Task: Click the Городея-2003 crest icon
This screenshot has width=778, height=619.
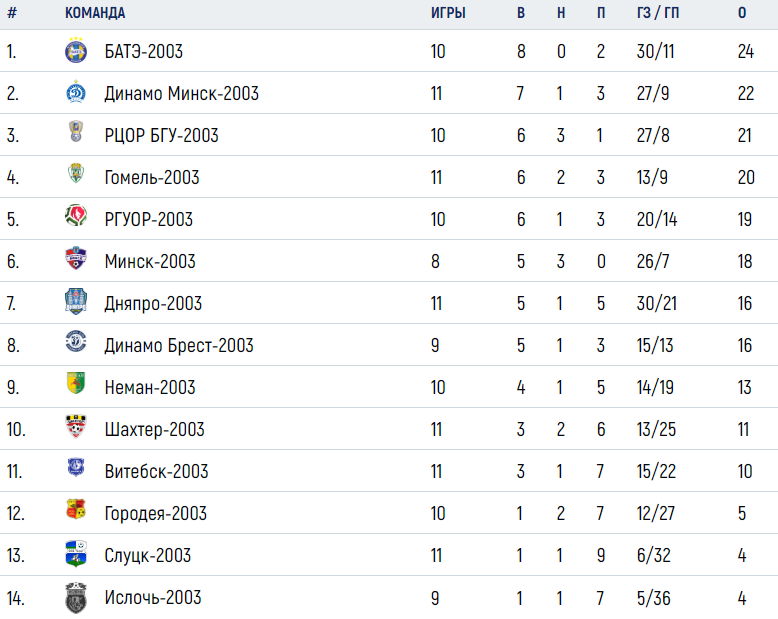Action: coord(76,509)
